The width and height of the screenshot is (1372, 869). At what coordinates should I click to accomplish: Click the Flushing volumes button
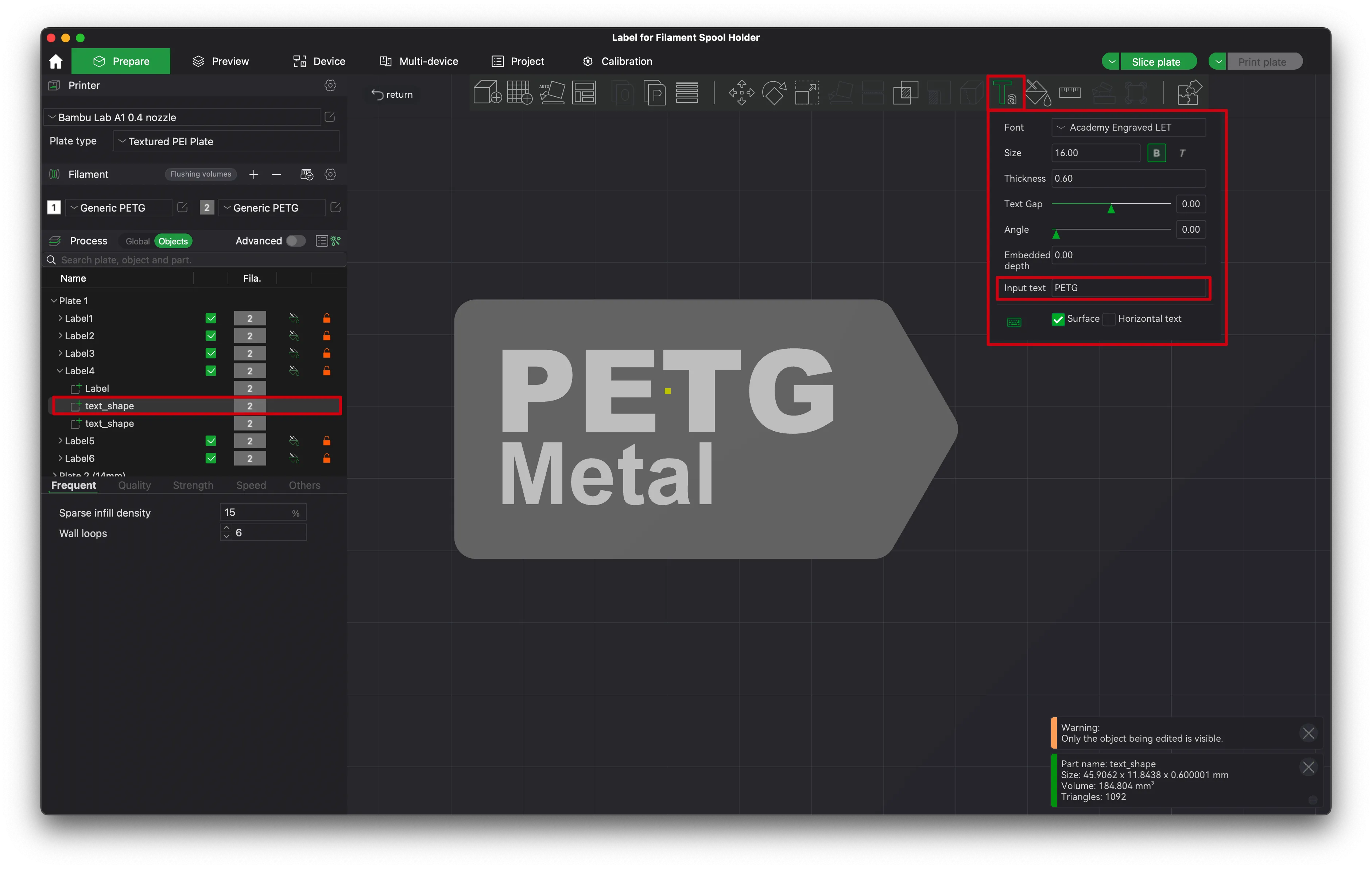(201, 174)
